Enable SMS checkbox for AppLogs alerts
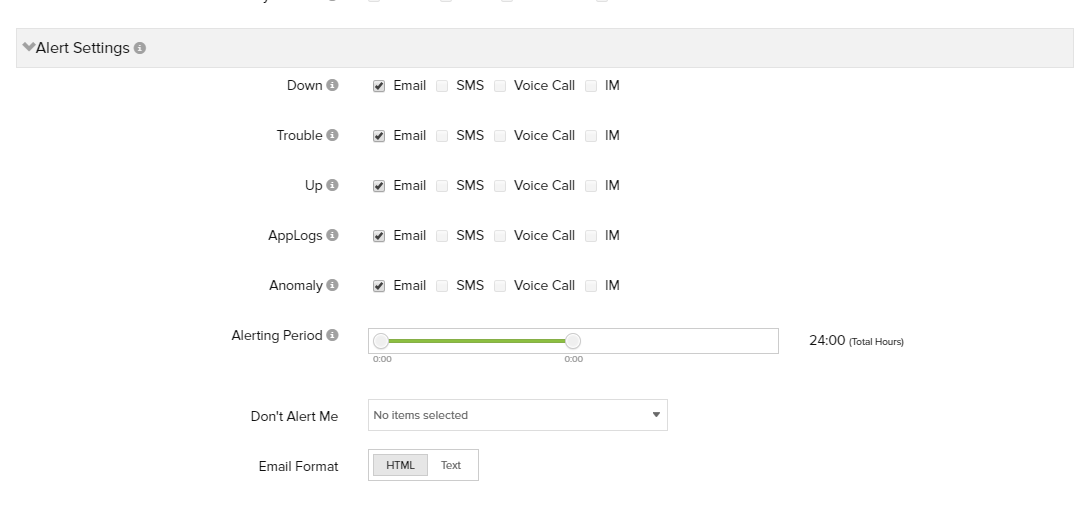This screenshot has height=525, width=1083. [442, 236]
